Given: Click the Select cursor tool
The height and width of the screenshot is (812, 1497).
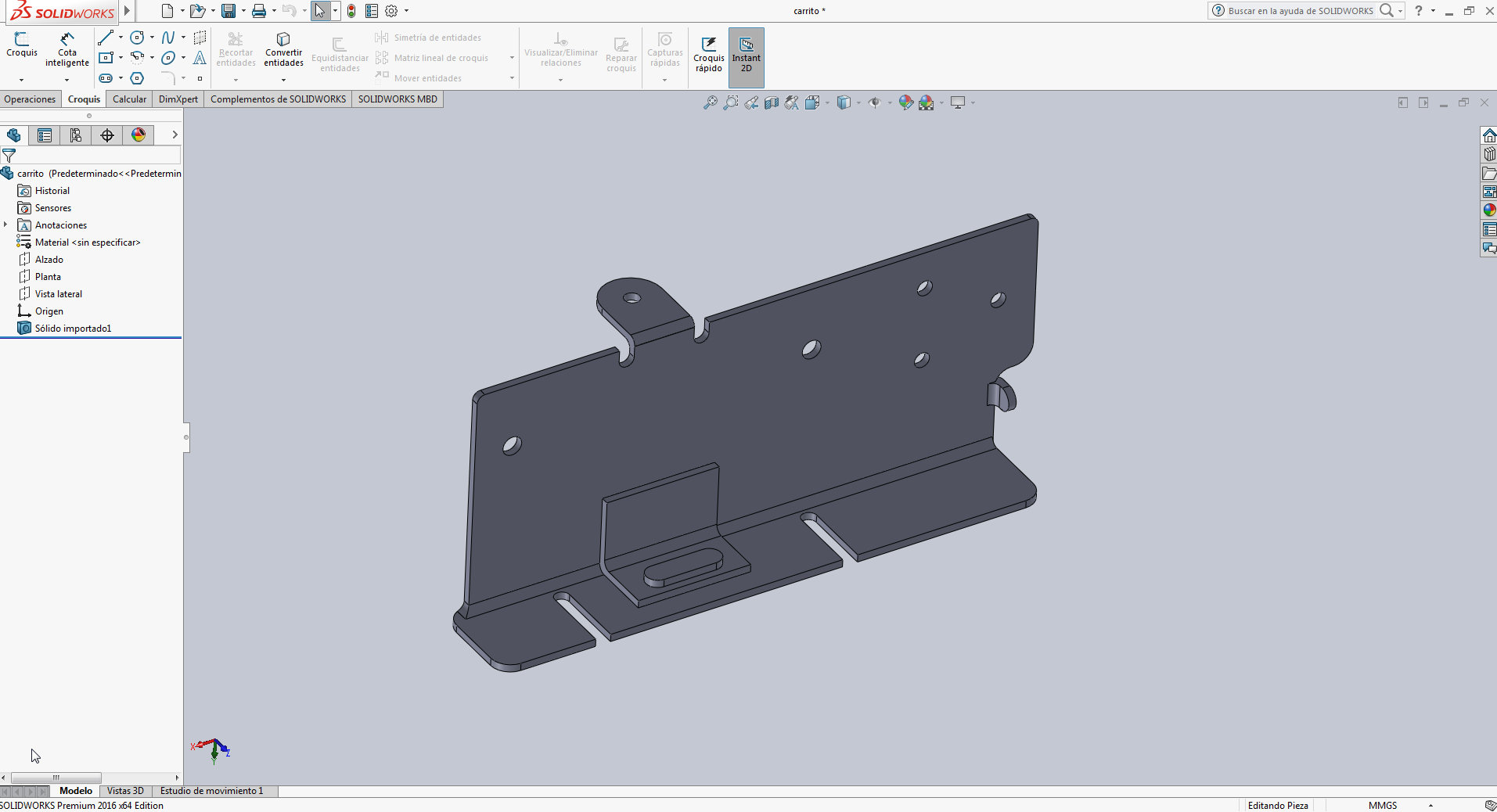Looking at the screenshot, I should pos(320,11).
